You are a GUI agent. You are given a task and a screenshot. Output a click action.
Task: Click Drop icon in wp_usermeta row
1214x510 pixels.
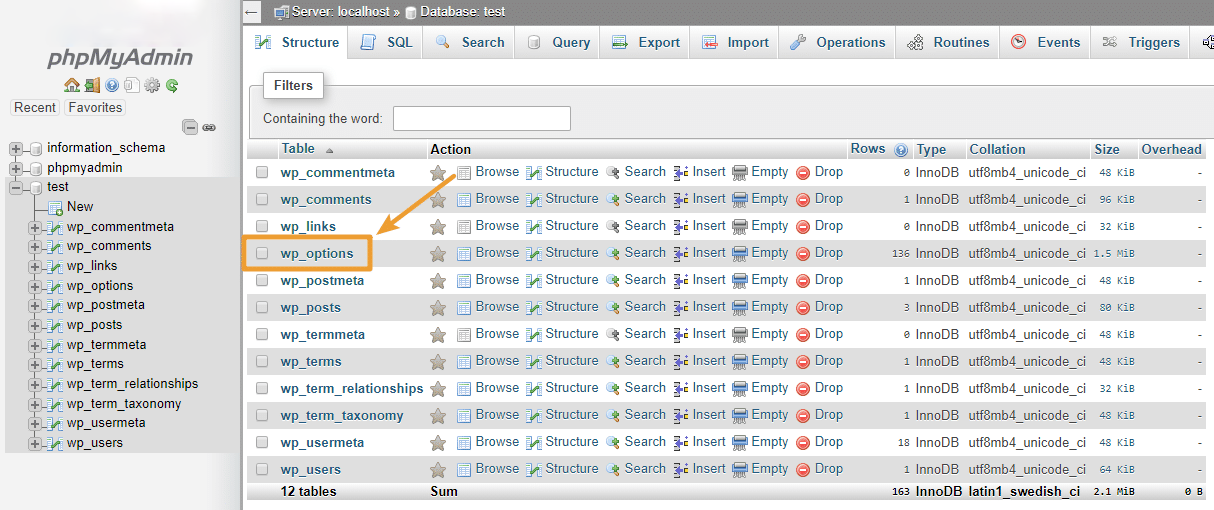(803, 442)
